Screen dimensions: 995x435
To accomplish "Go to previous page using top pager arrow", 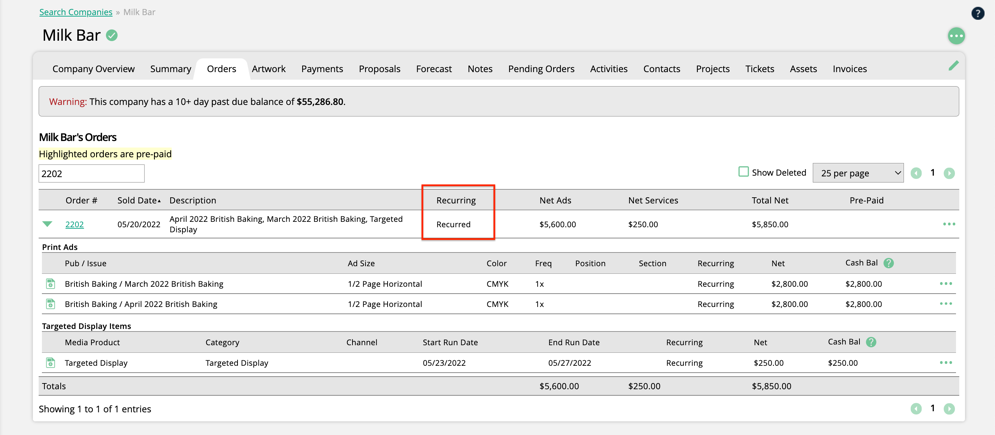I will (916, 173).
